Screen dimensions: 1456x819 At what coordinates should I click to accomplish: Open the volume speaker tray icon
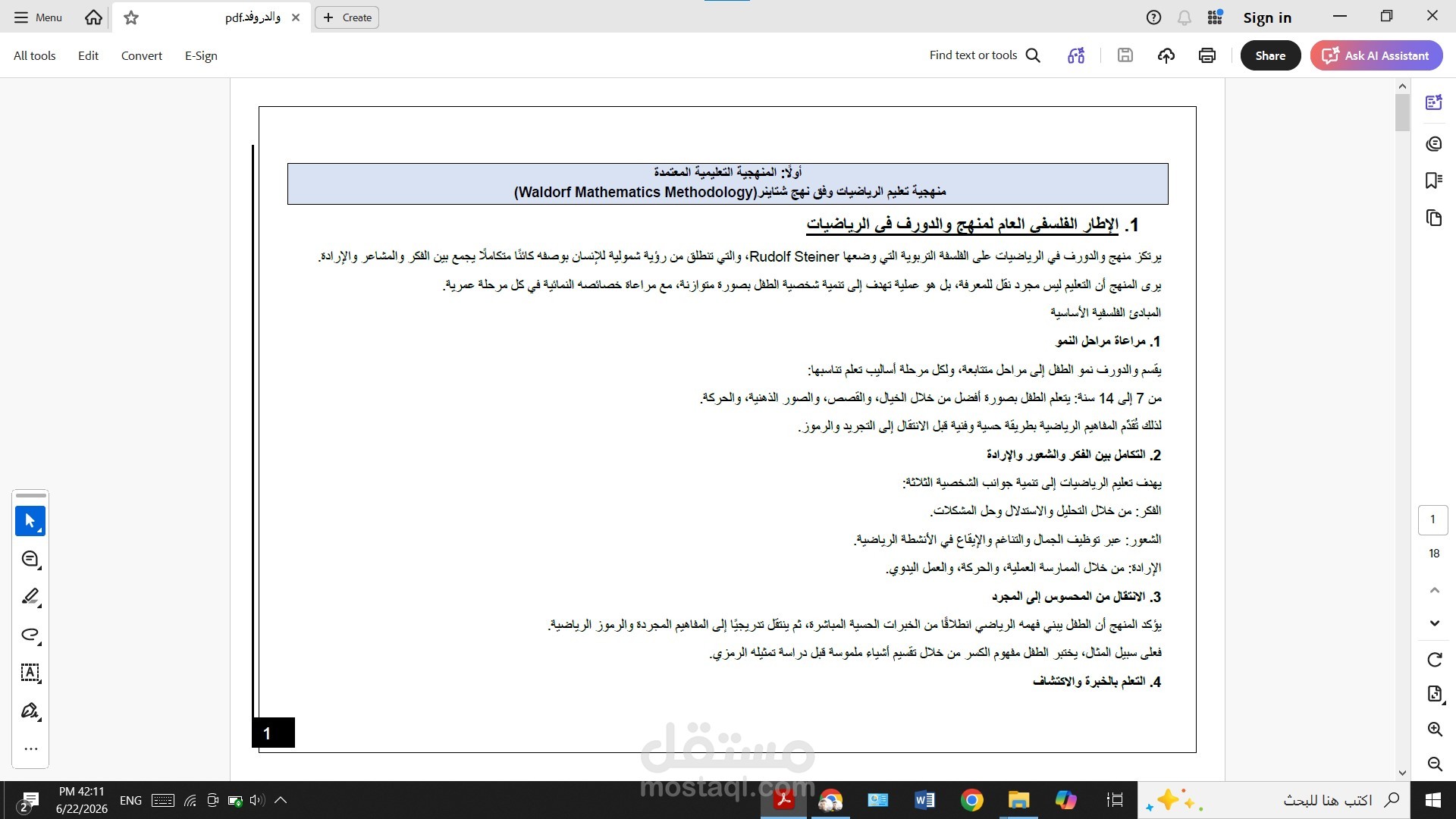point(256,800)
